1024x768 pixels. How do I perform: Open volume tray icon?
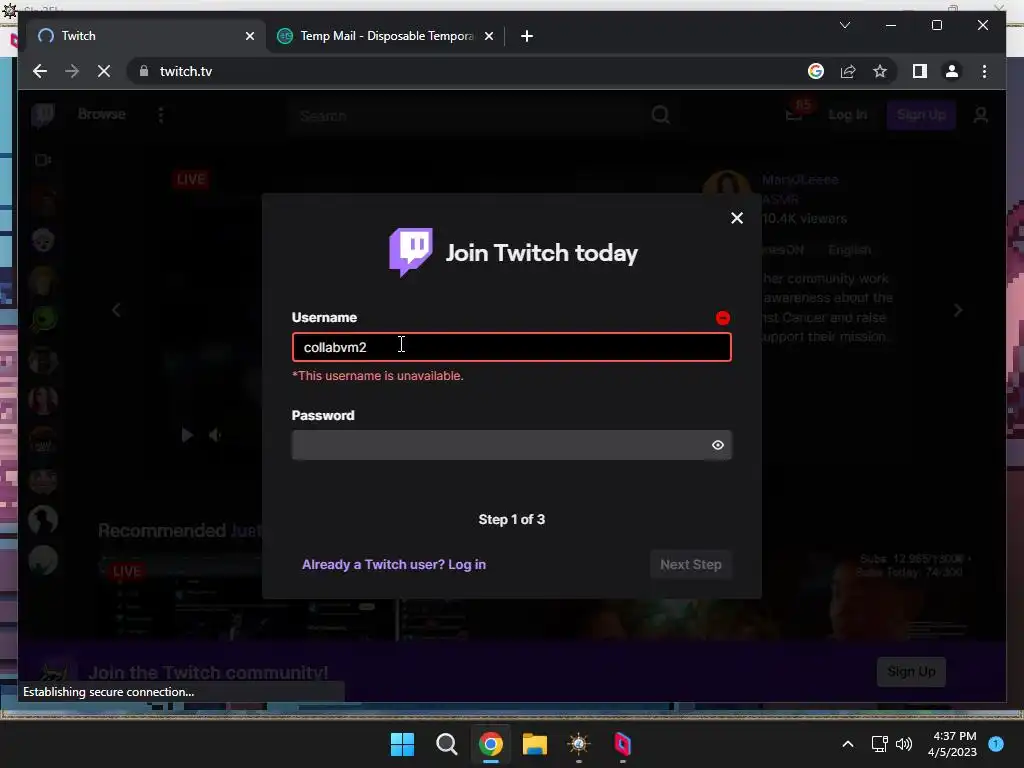[904, 744]
